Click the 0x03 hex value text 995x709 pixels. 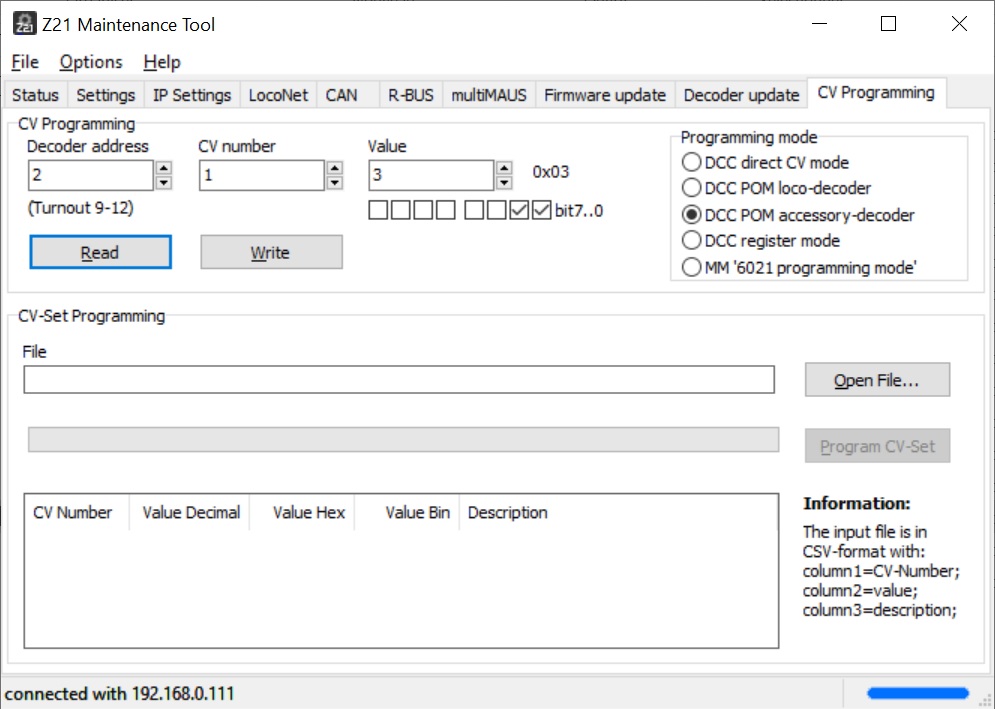tap(551, 172)
